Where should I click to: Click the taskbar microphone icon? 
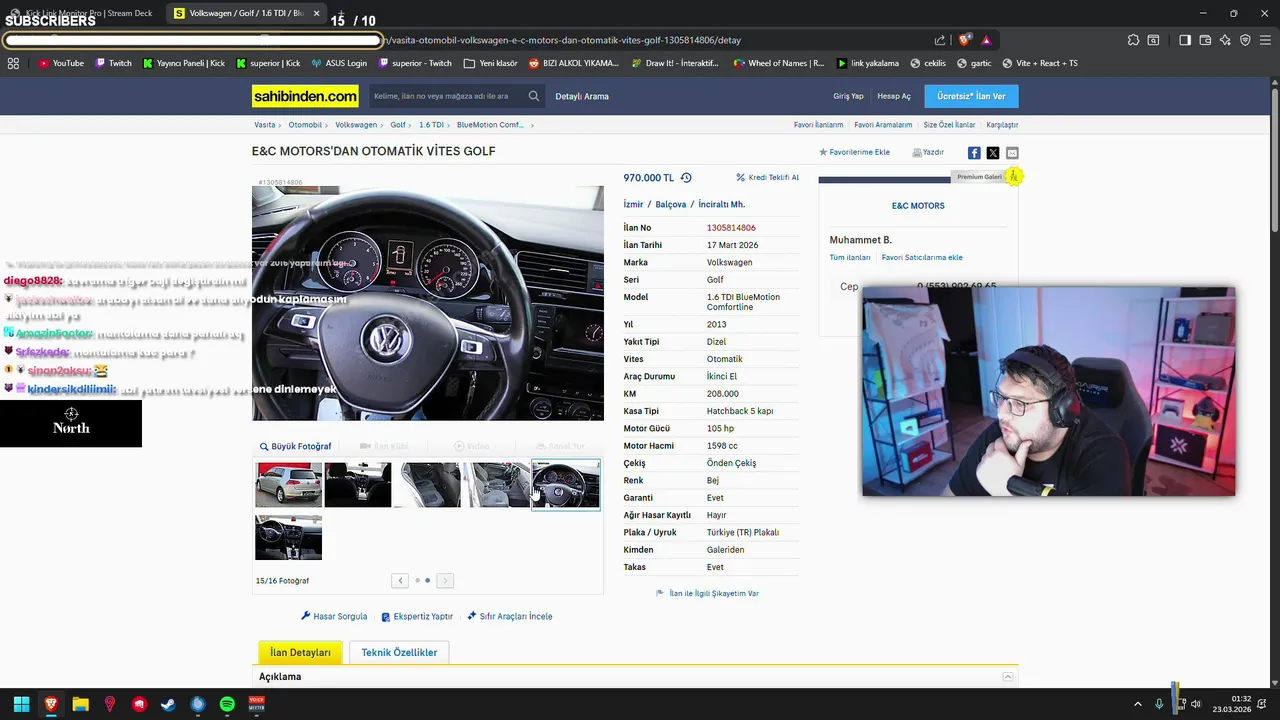point(1159,705)
